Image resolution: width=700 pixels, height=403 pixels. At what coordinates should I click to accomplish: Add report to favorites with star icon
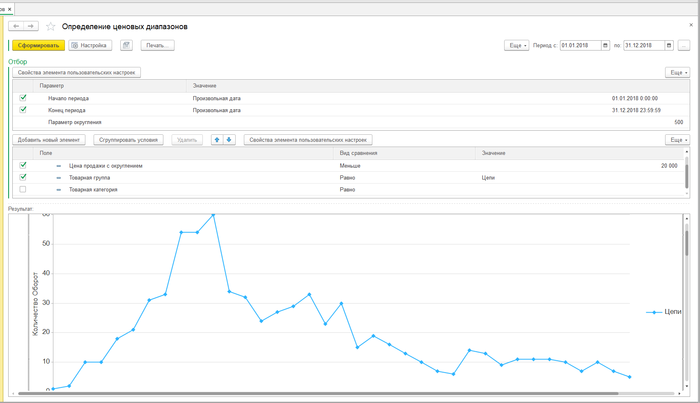pos(51,27)
